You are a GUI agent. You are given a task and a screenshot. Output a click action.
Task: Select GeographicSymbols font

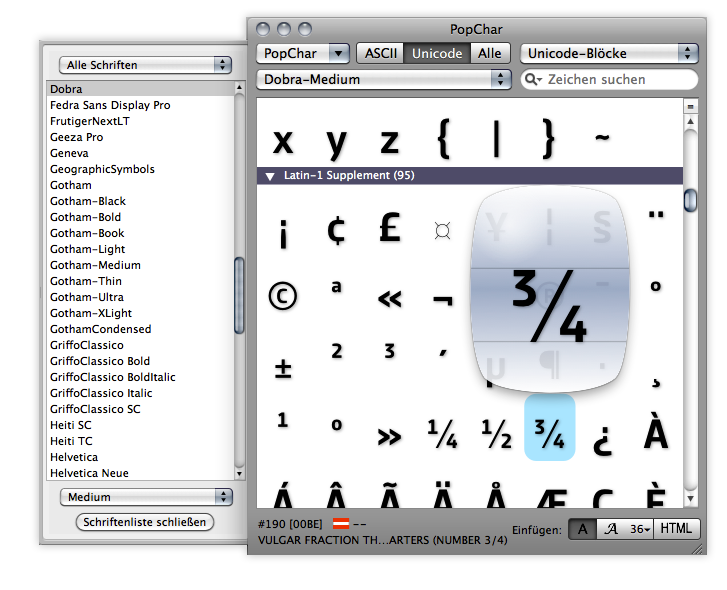(x=140, y=169)
